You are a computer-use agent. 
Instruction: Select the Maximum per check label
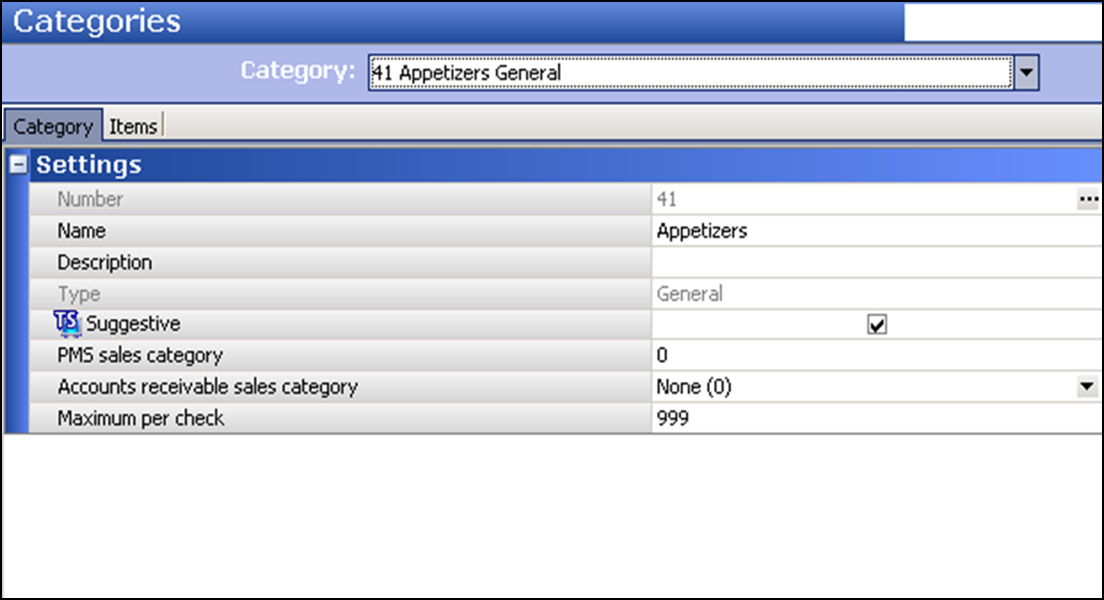click(x=141, y=418)
